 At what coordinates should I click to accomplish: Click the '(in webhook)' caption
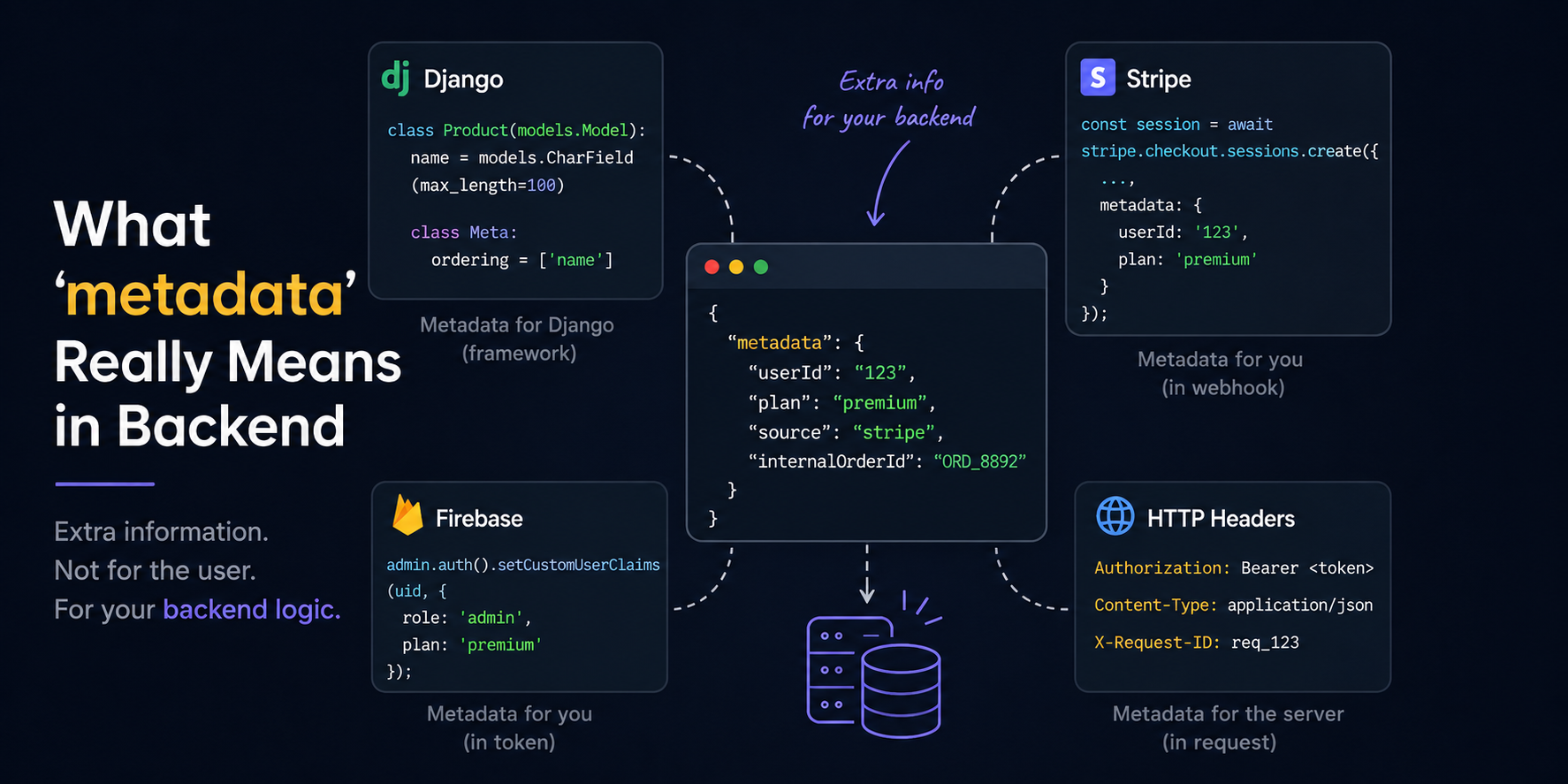point(1222,388)
